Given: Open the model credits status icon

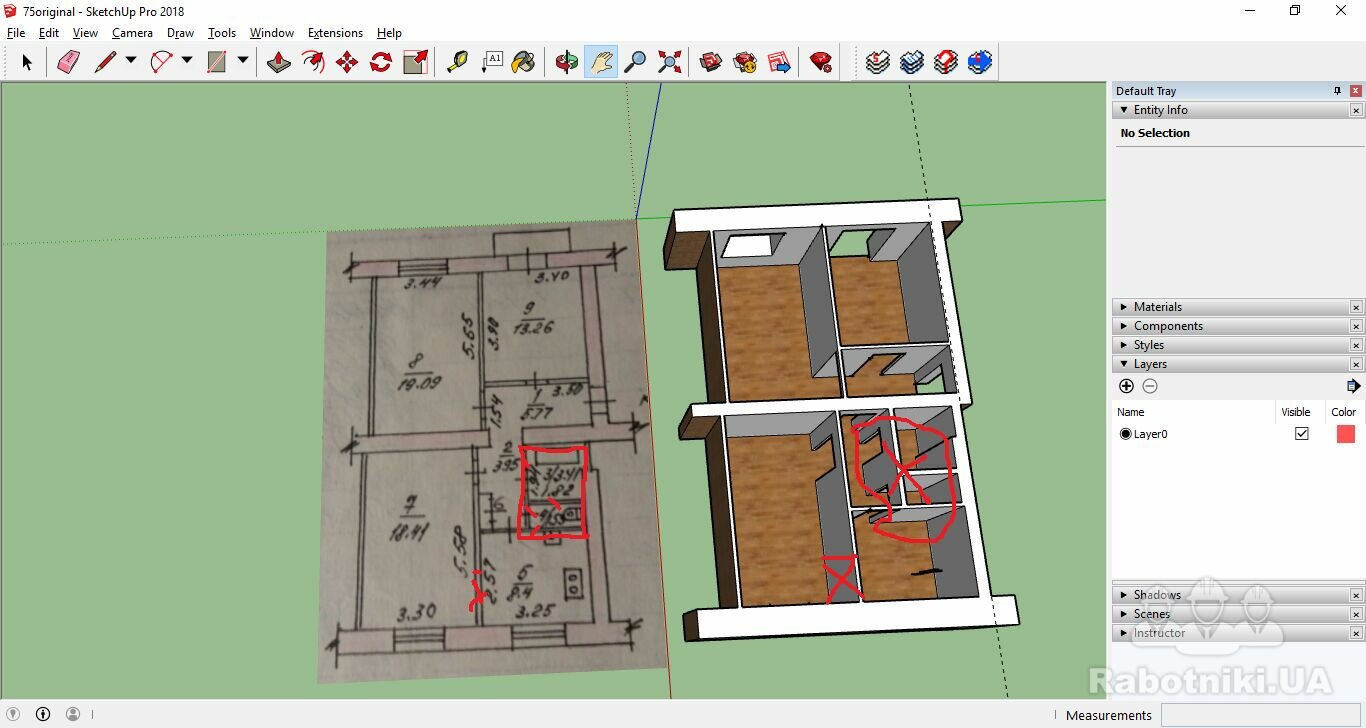Looking at the screenshot, I should click(43, 714).
